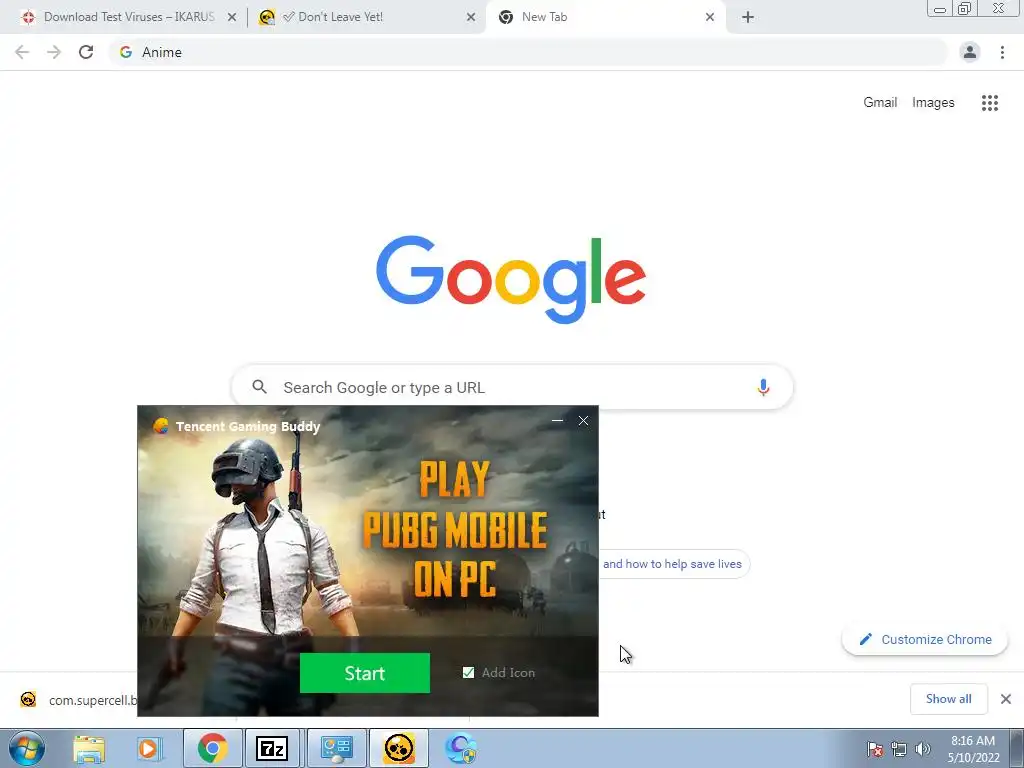1024x768 pixels.
Task: Click the Chrome taskbar icon
Action: pyautogui.click(x=212, y=748)
